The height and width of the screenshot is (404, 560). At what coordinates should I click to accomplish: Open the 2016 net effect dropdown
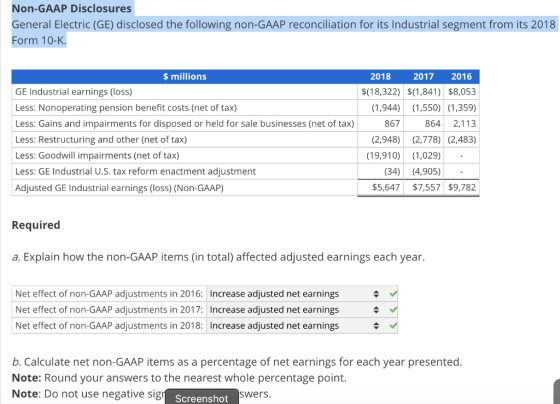pos(294,294)
